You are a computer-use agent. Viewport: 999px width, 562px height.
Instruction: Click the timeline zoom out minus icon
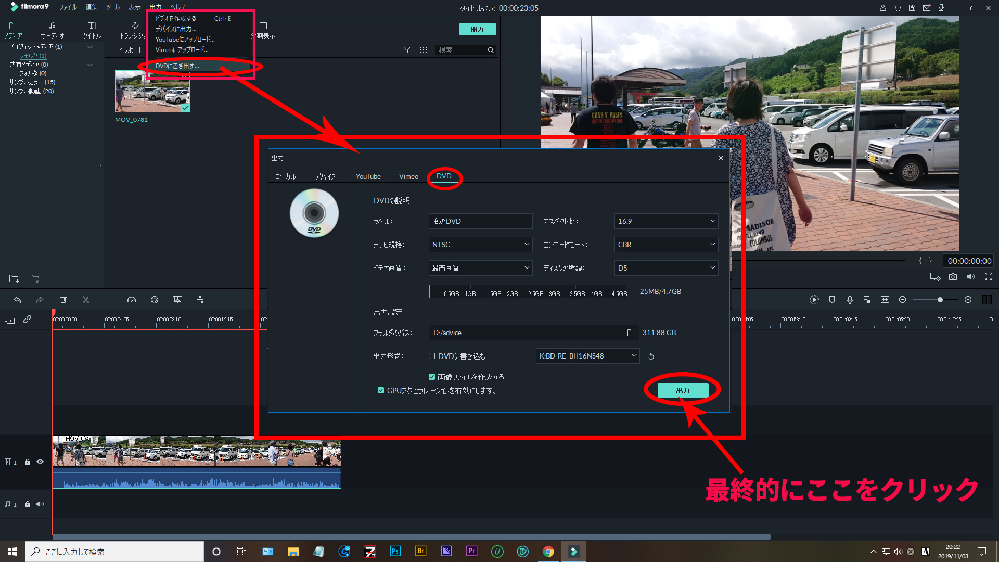click(902, 299)
